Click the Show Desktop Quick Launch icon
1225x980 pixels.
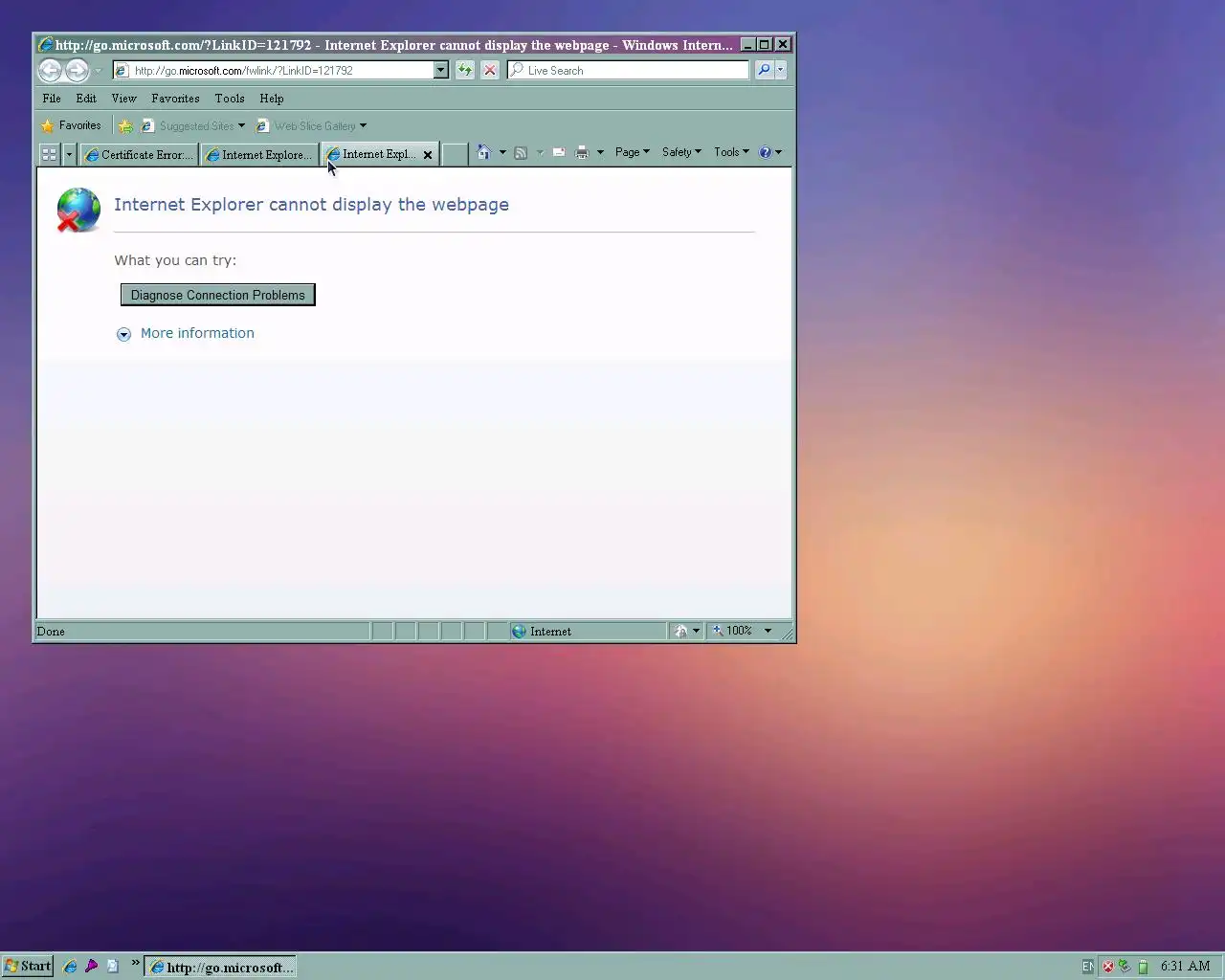(113, 967)
